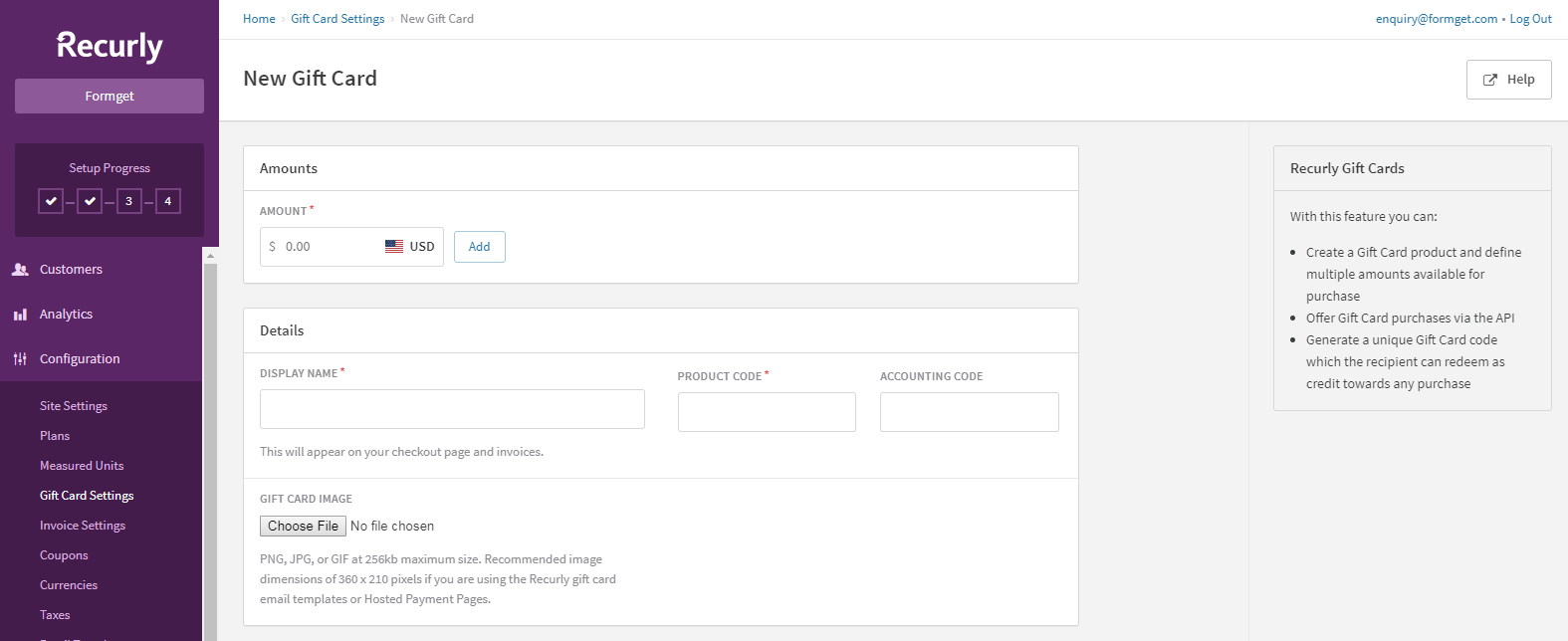Open Plans in sidebar
The width and height of the screenshot is (1568, 641).
click(x=55, y=436)
